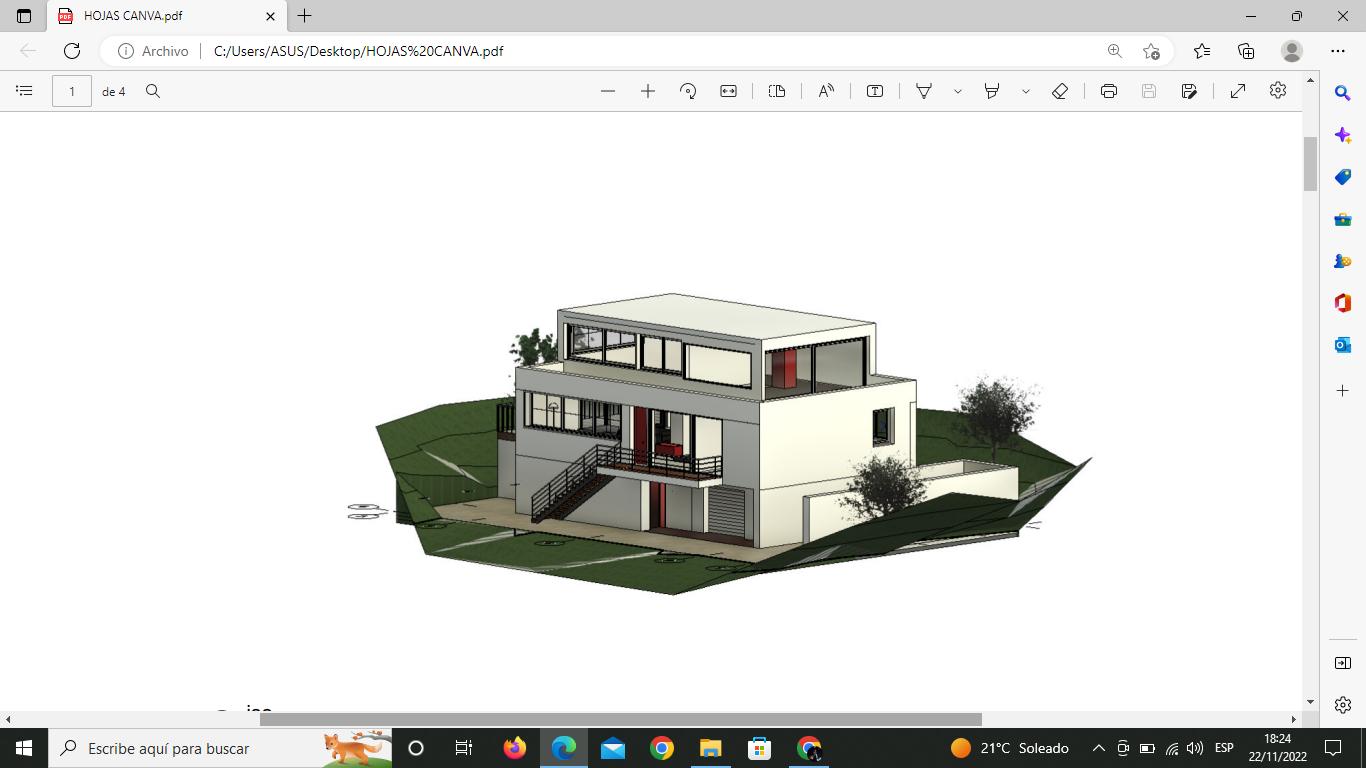Open the PDF table of contents
The width and height of the screenshot is (1366, 768).
[x=24, y=91]
